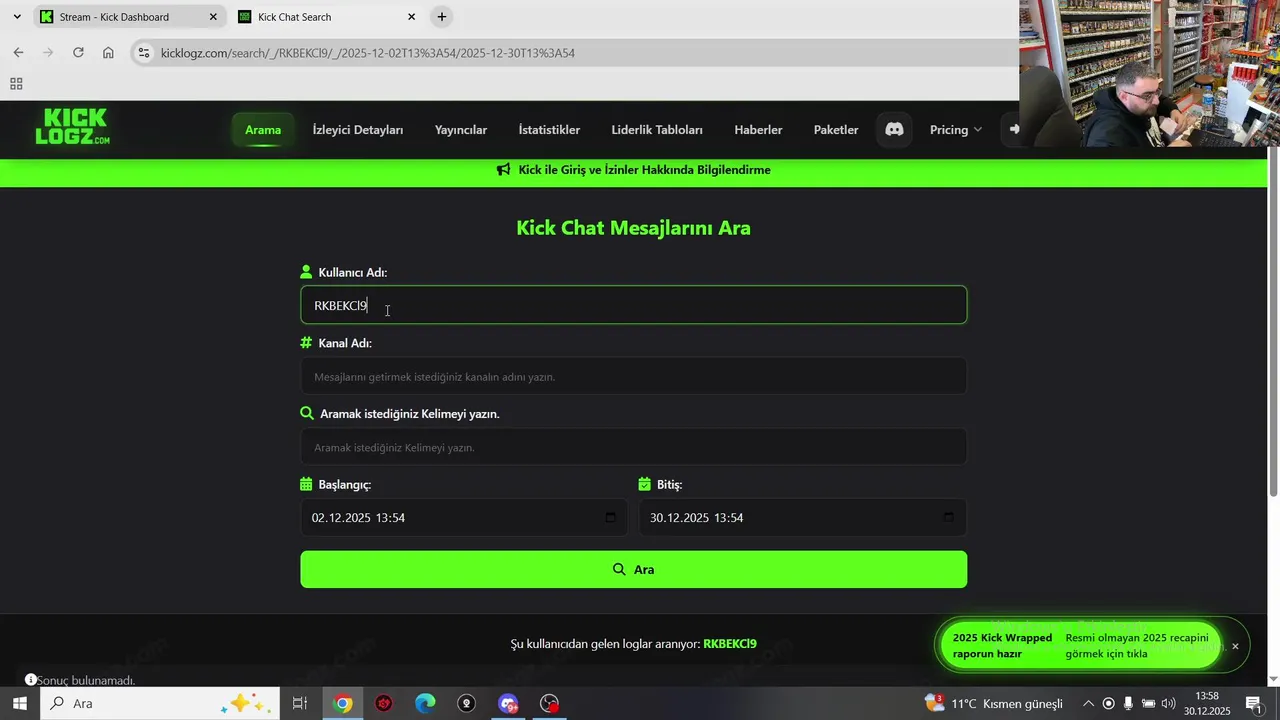The width and height of the screenshot is (1280, 720).
Task: Dismiss the Kick Wrapped notification
Action: pyautogui.click(x=1235, y=647)
